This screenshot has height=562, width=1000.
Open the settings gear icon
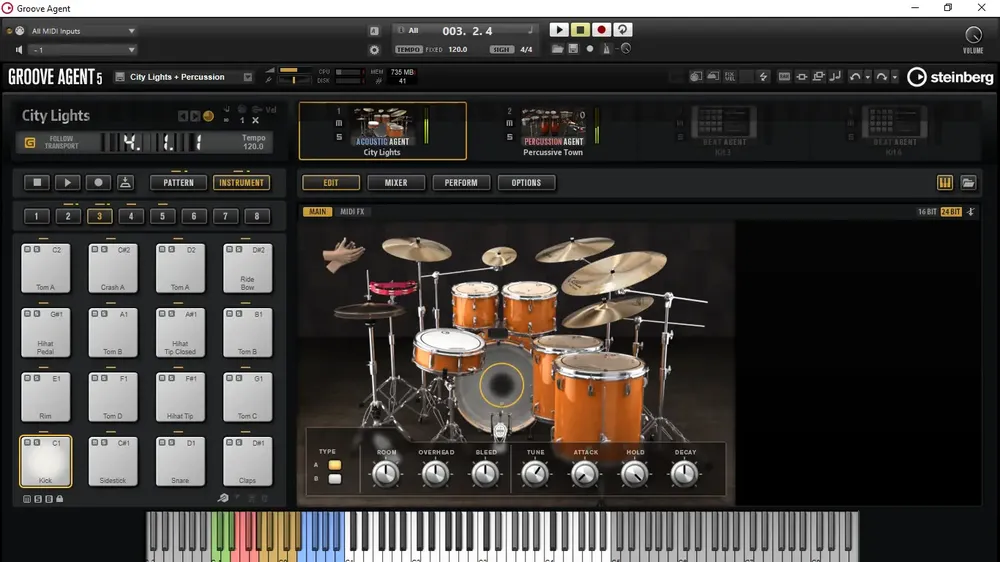tap(374, 50)
